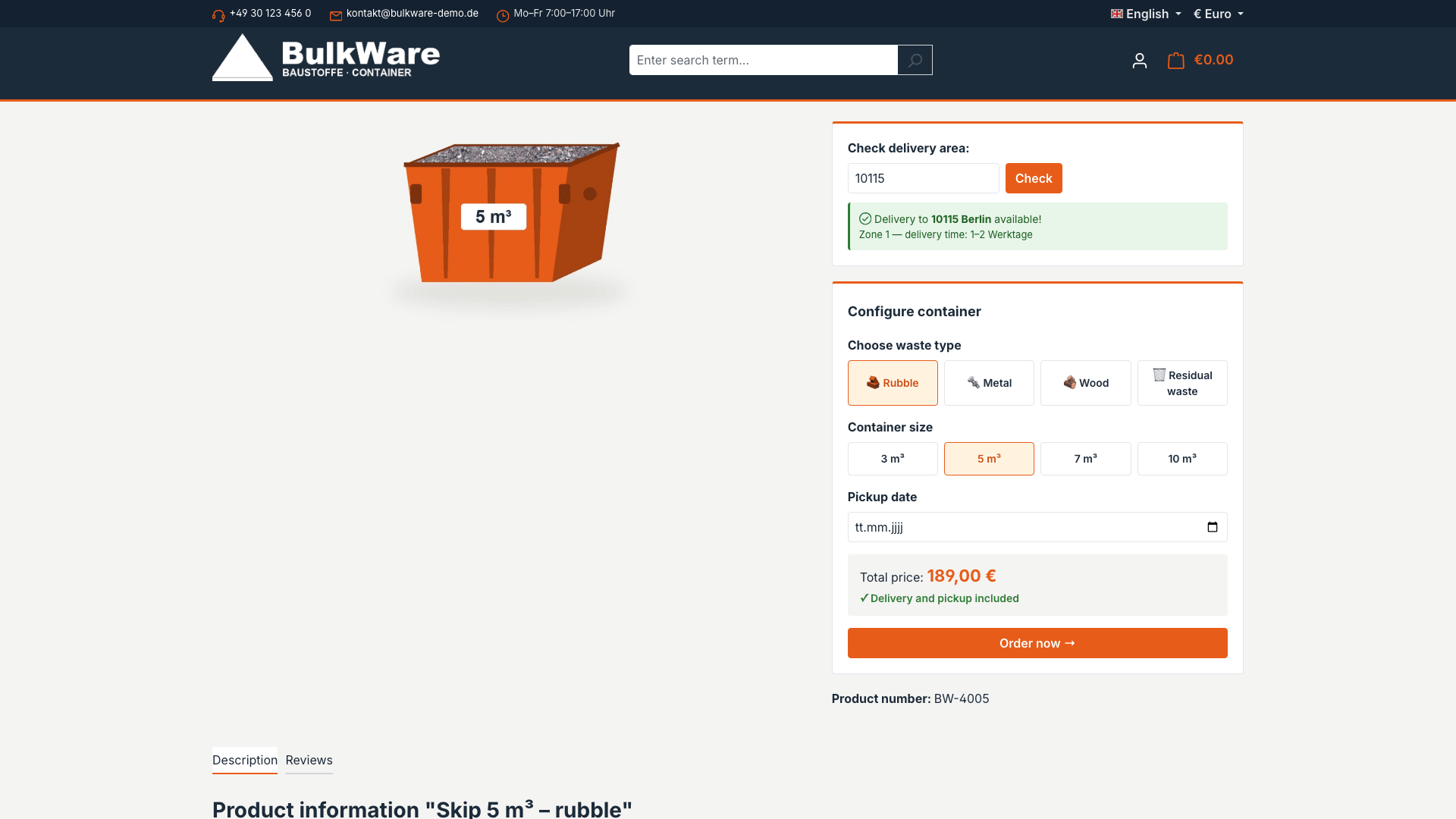Click the clock opening-hours icon
1456x819 pixels.
pyautogui.click(x=503, y=16)
